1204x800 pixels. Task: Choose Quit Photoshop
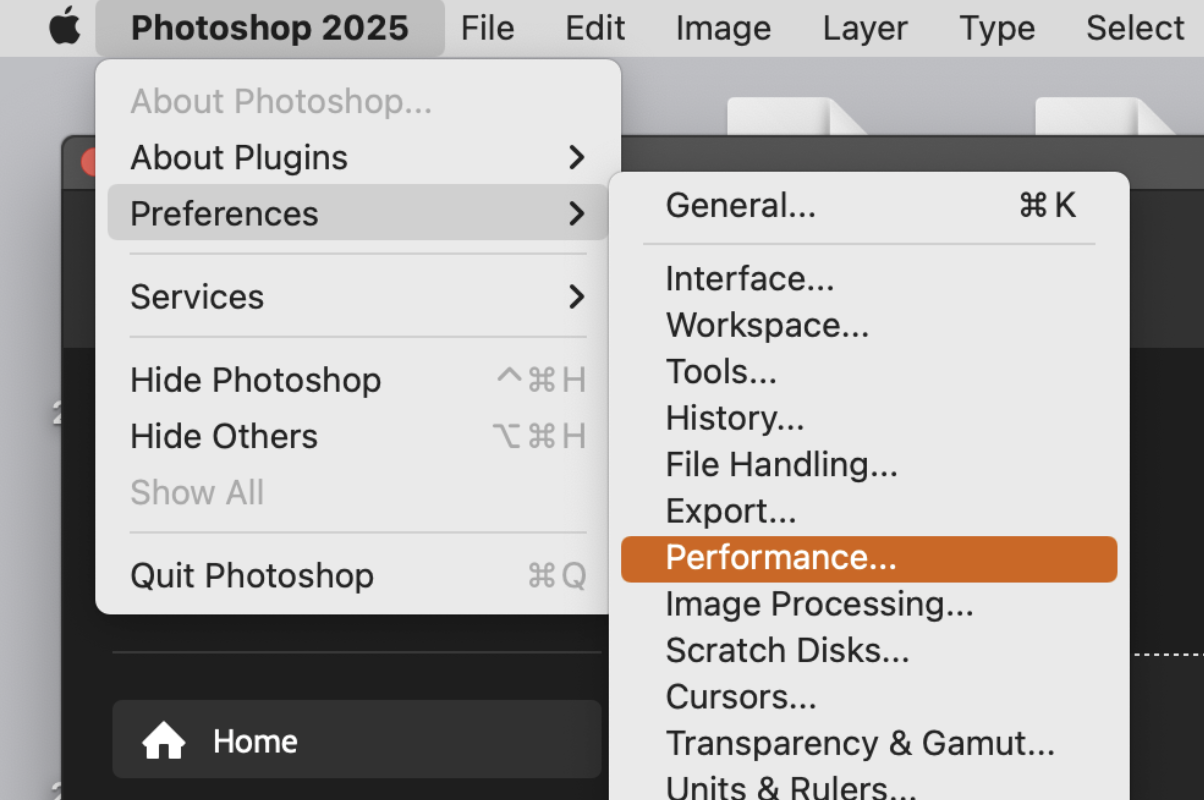coord(251,575)
